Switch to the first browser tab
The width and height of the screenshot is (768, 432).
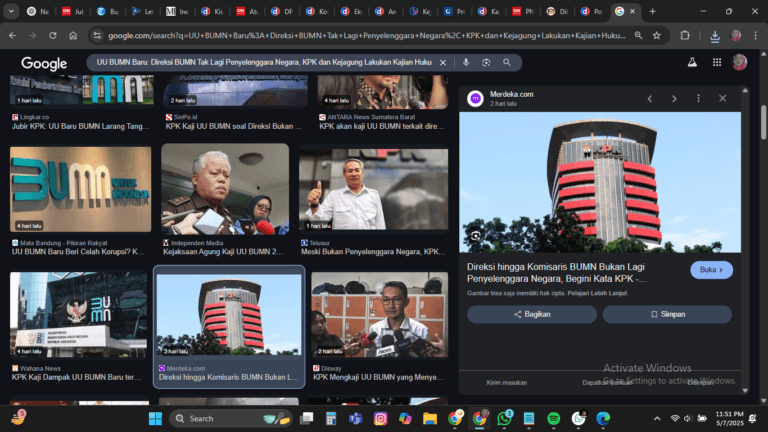click(x=38, y=11)
